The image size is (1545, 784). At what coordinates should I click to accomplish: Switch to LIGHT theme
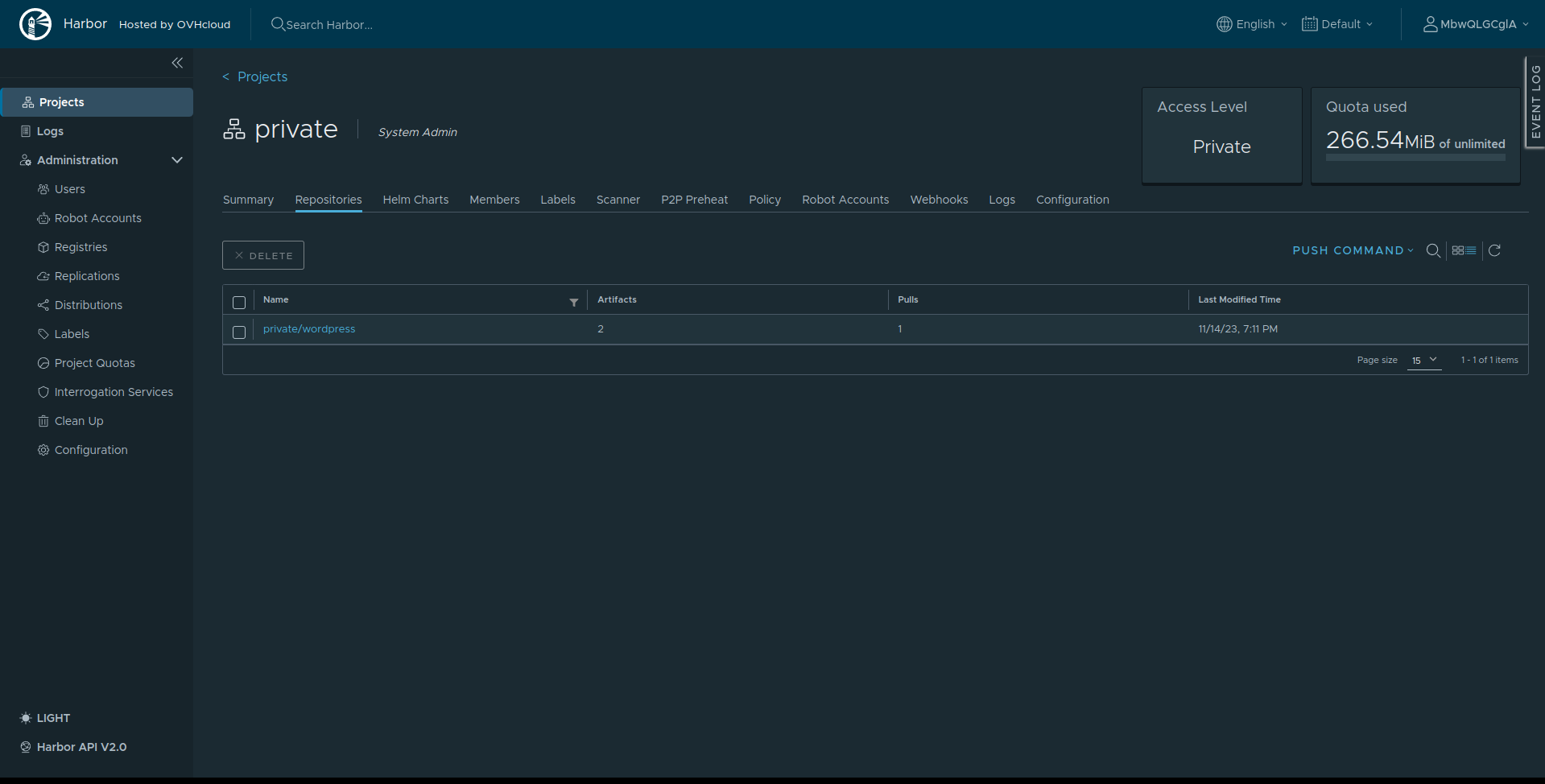pos(45,717)
